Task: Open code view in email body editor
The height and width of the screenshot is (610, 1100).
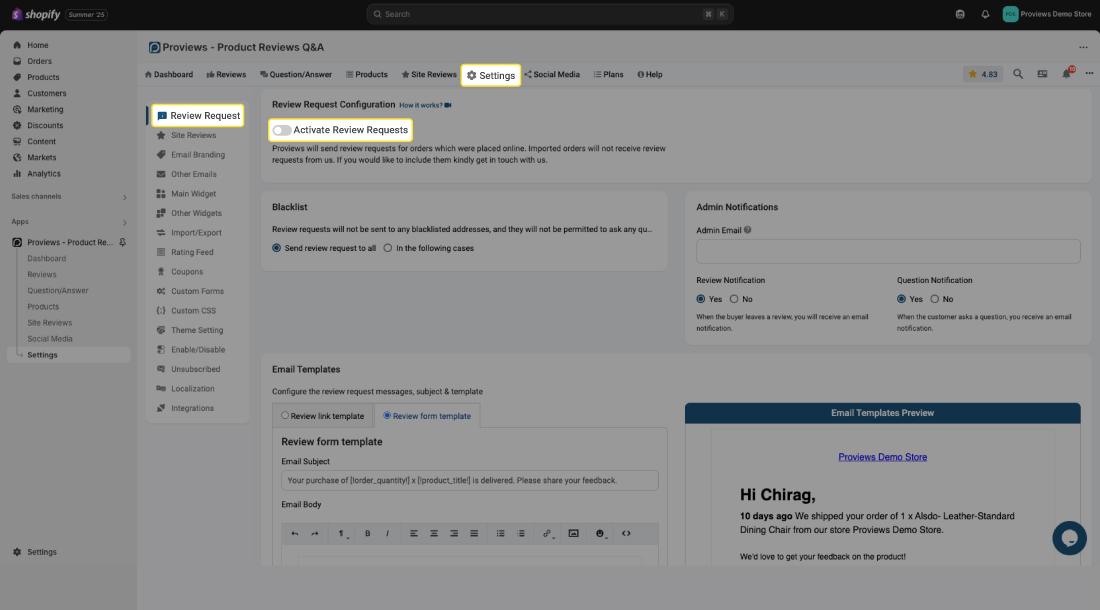Action: tap(626, 534)
